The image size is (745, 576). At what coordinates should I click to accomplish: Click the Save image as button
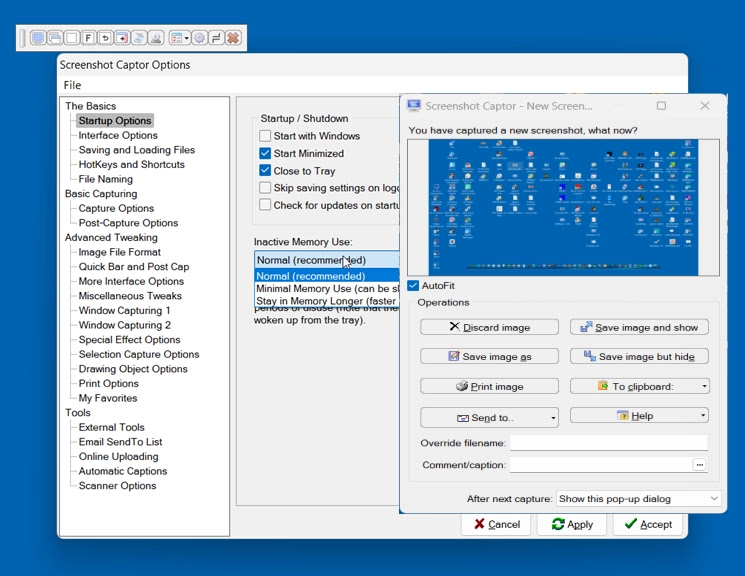(489, 356)
